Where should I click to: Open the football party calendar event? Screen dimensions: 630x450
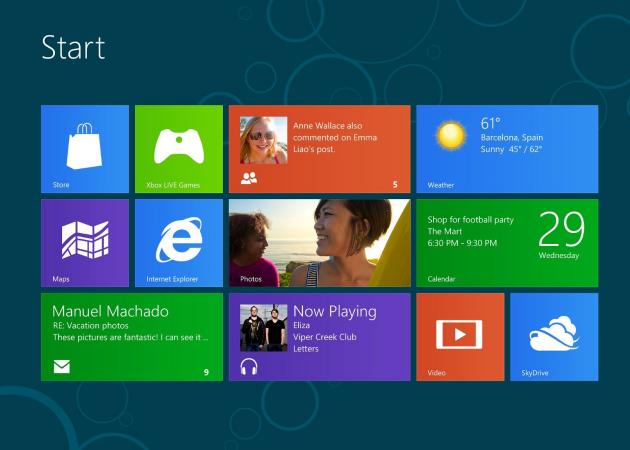[x=470, y=231]
